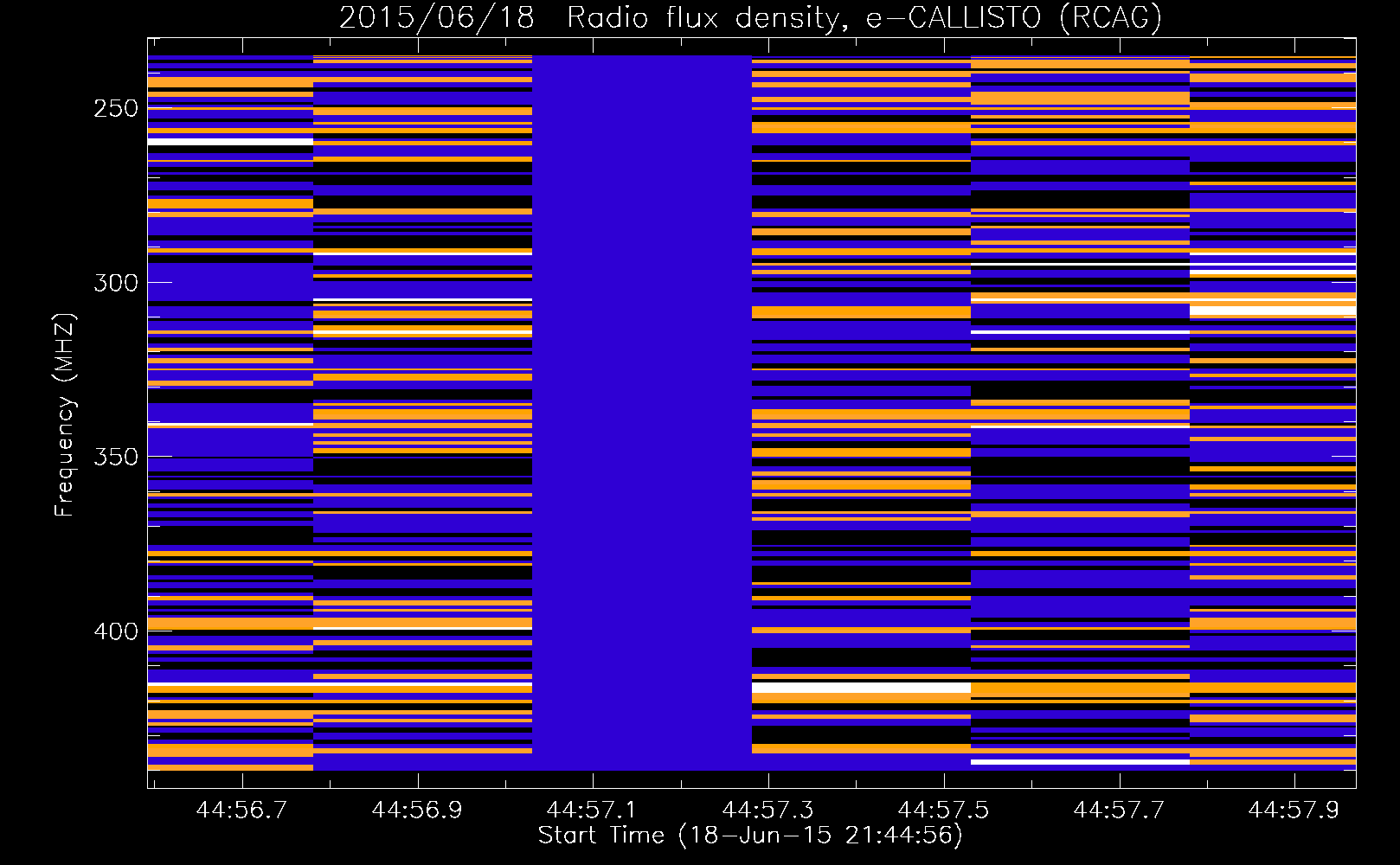The width and height of the screenshot is (1400, 865).
Task: Click the 'Start Time (18-Jun-15 21:44:56)' label
Action: click(x=750, y=836)
